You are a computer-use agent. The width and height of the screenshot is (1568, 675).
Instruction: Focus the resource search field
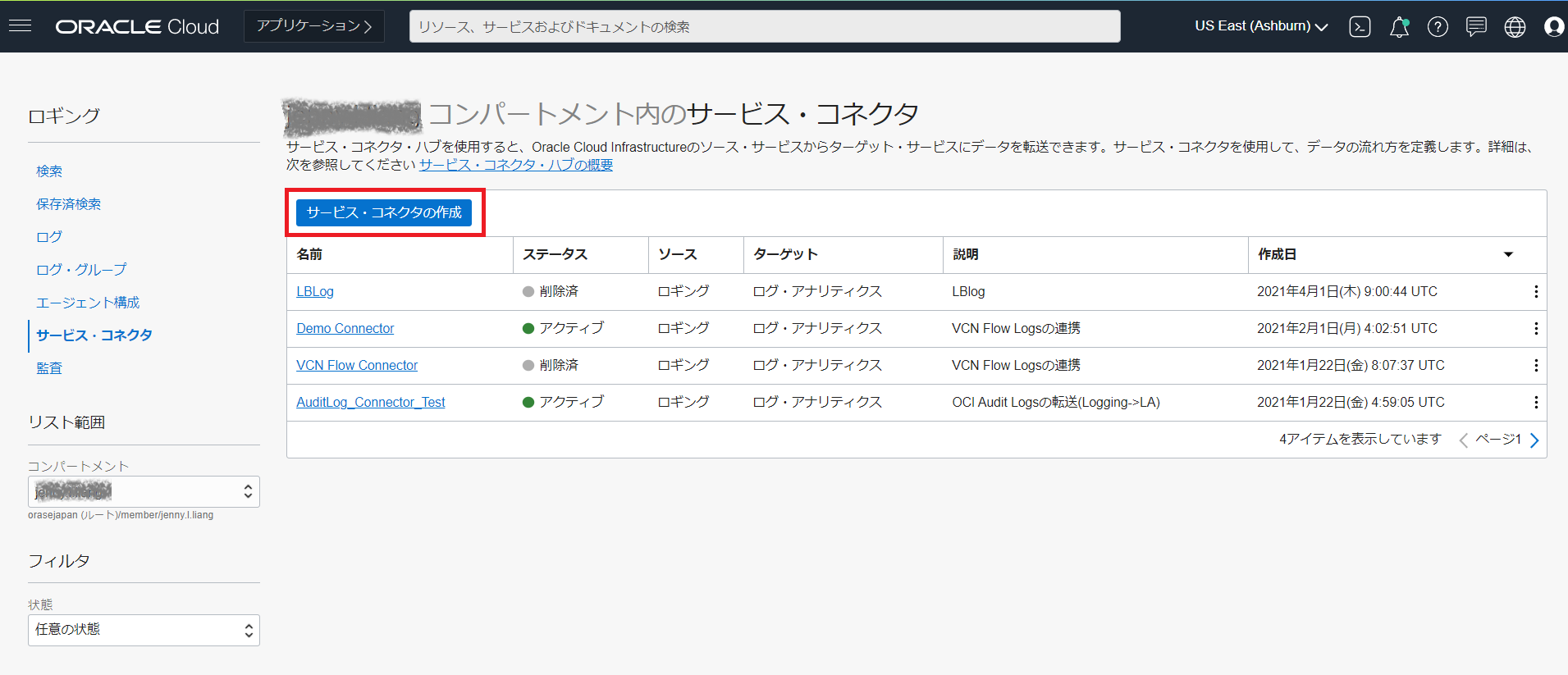tap(764, 26)
